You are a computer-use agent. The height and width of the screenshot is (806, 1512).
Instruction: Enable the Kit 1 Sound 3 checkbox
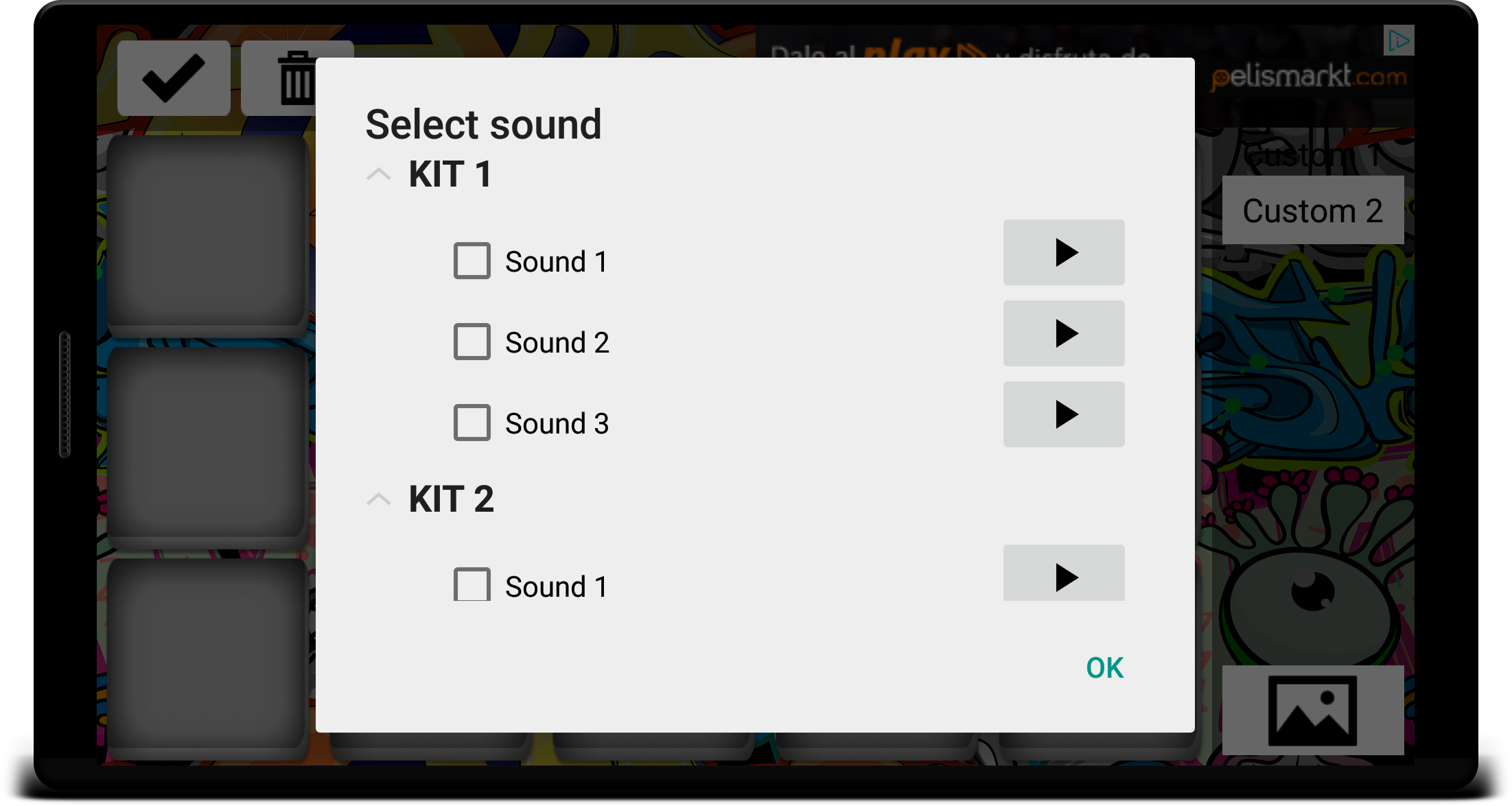click(472, 423)
